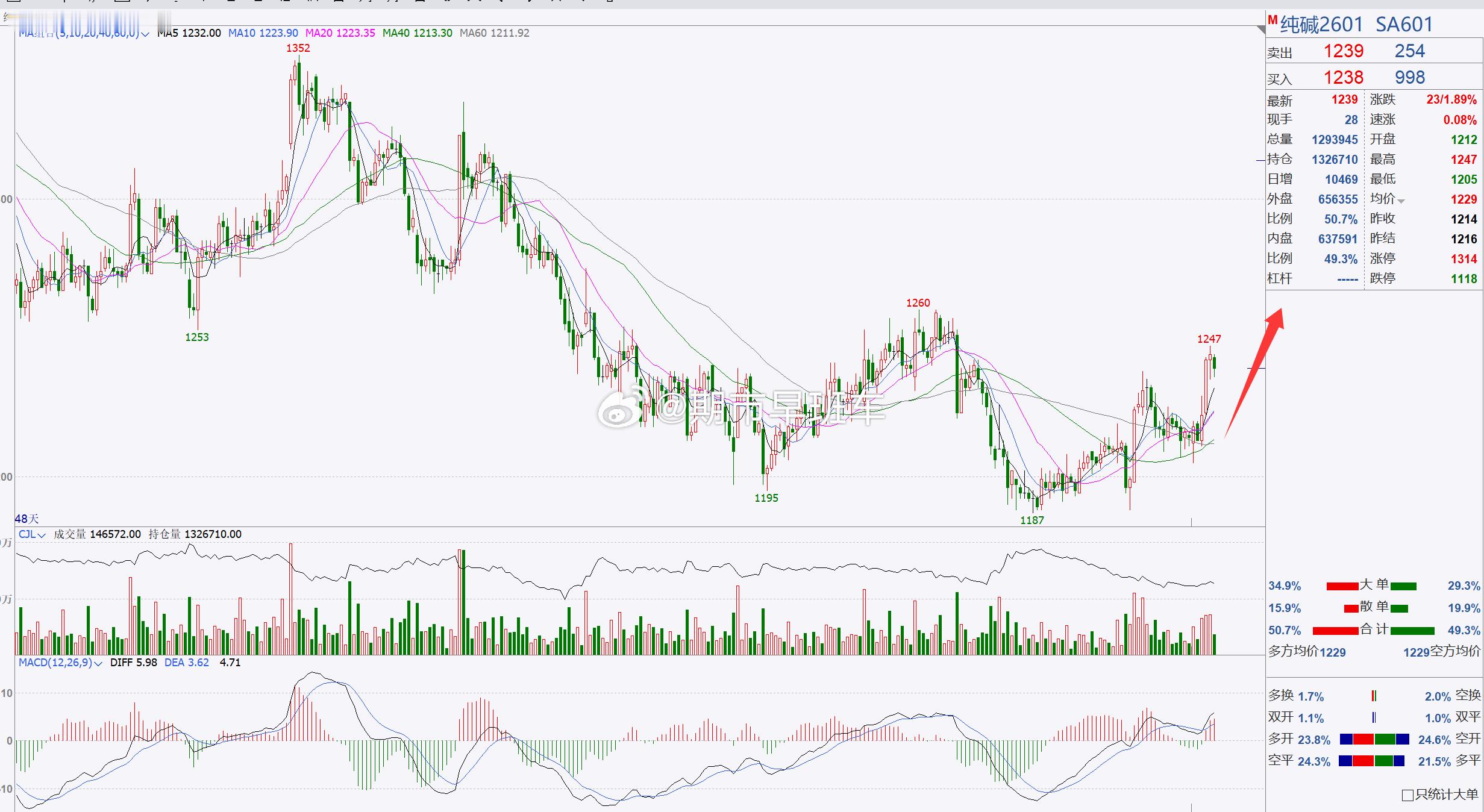
Task: Click the 48天 period label
Action: [27, 519]
